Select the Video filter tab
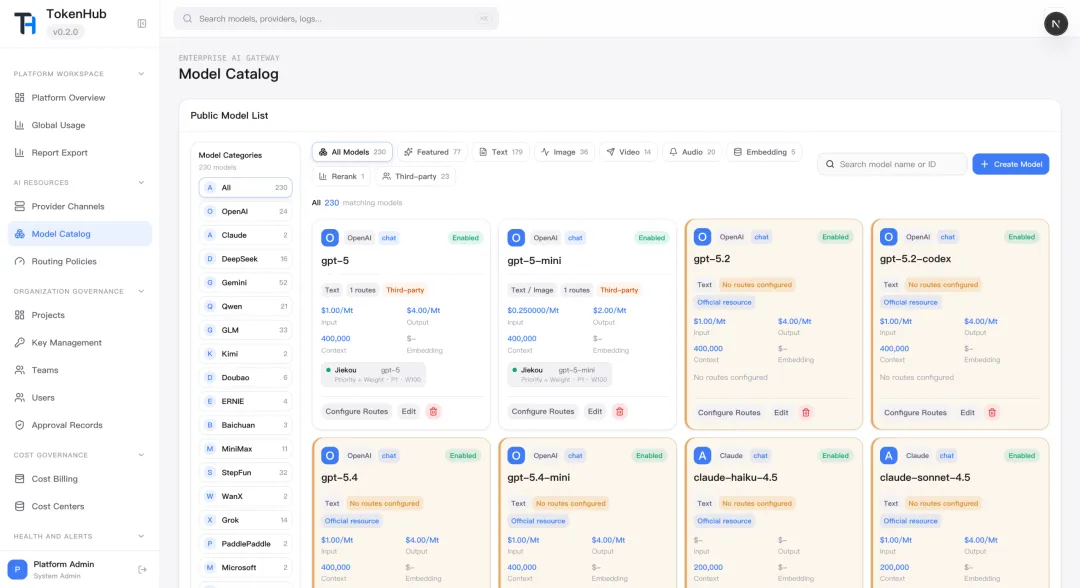 (x=628, y=152)
